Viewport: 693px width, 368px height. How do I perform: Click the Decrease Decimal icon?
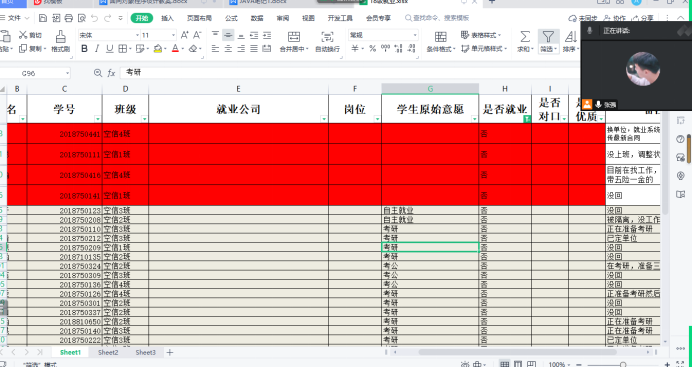(x=412, y=48)
